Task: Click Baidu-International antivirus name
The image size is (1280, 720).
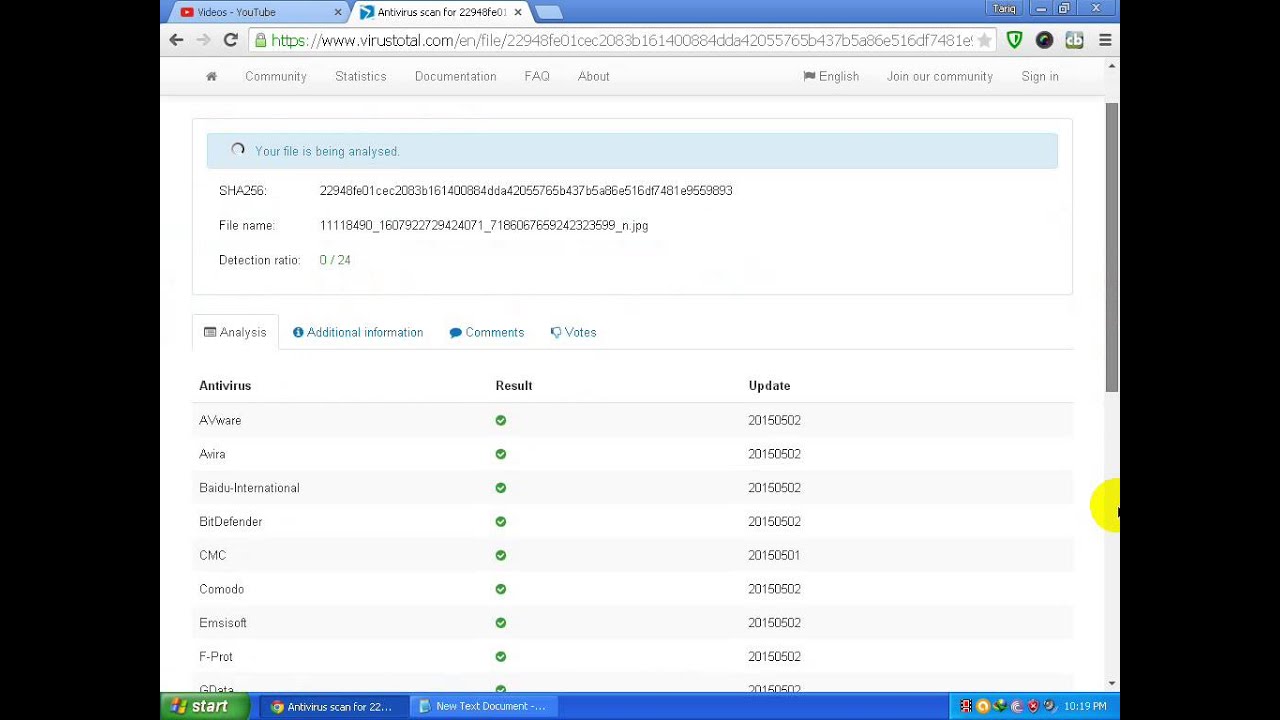Action: click(x=249, y=488)
